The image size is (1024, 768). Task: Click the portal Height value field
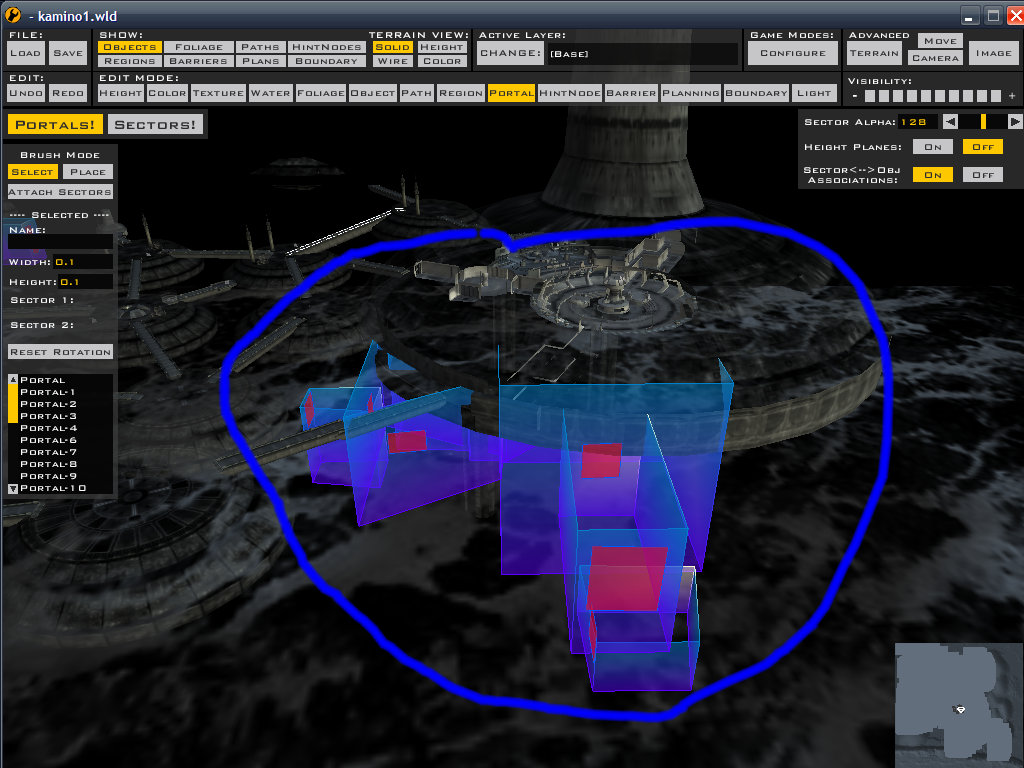(86, 281)
